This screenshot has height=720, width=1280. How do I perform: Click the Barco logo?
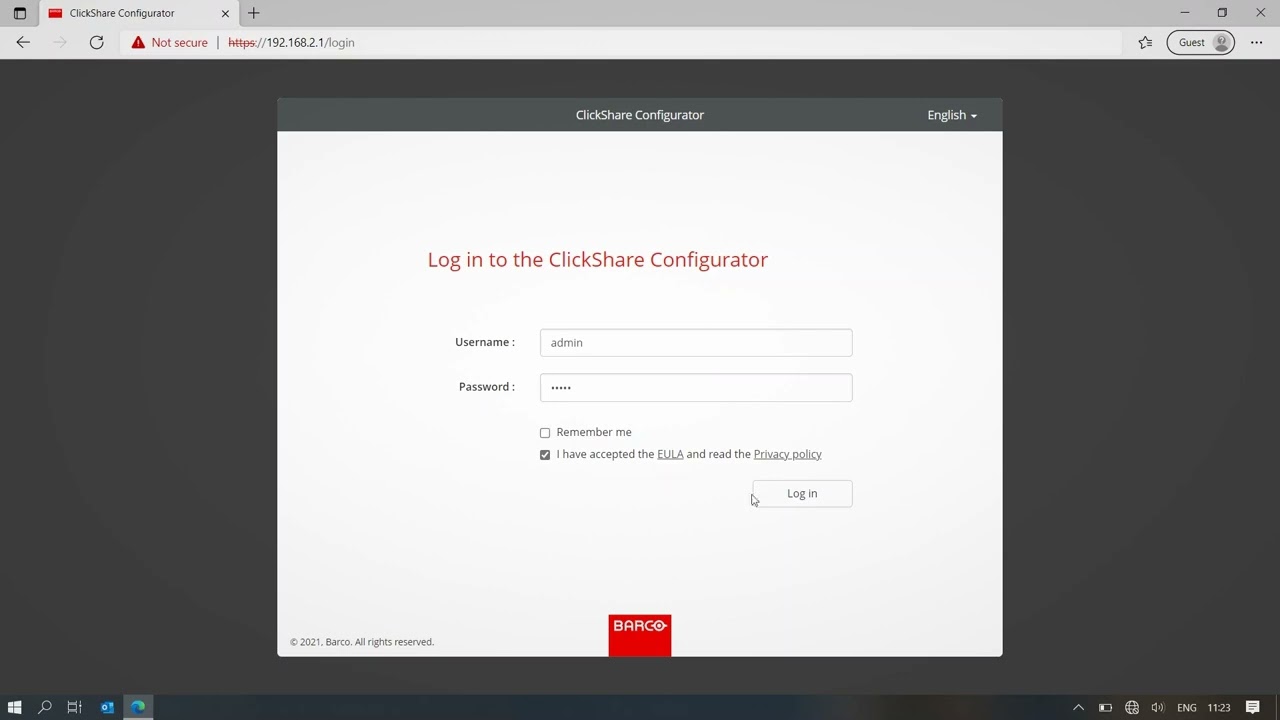[x=640, y=635]
